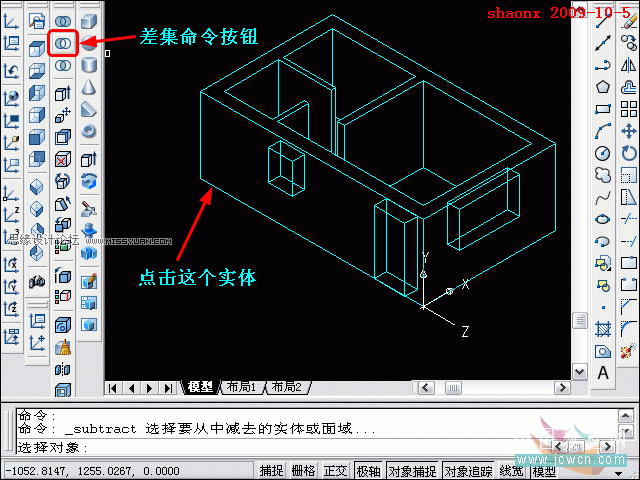Click the Rotate UCS about X icon

pos(11,265)
